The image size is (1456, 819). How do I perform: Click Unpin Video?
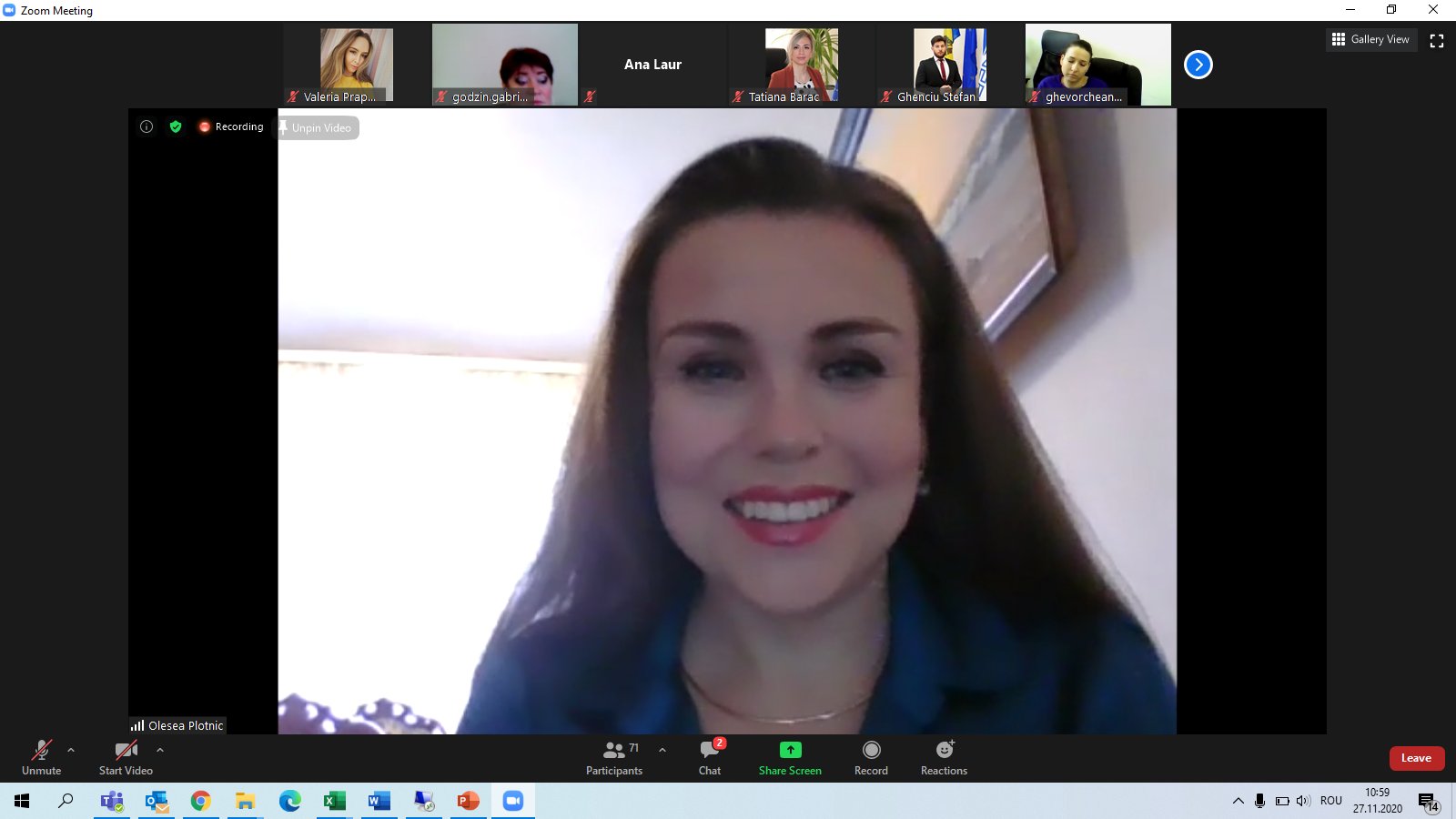point(318,127)
